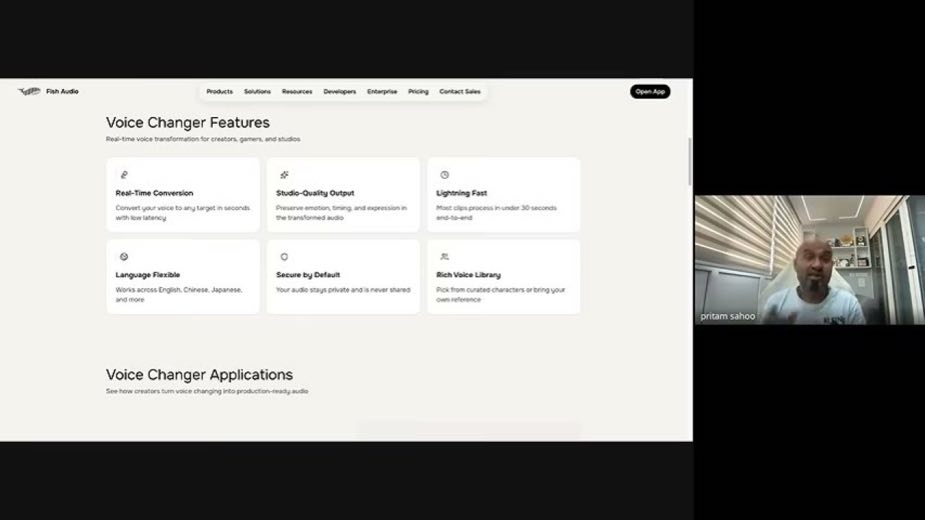Click the Lightning Fast card title

click(x=461, y=193)
